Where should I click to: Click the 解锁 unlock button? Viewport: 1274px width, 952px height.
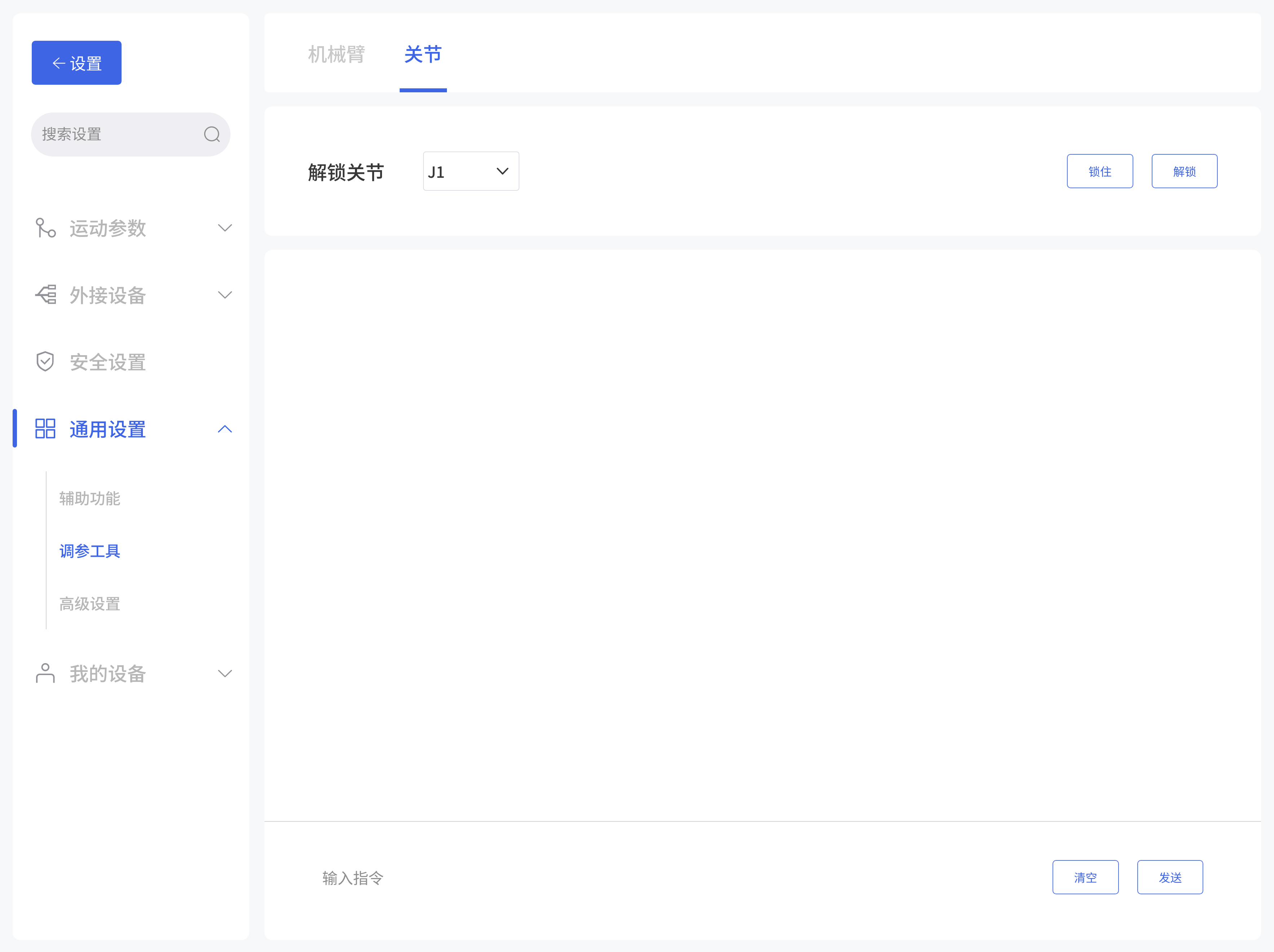[1184, 171]
